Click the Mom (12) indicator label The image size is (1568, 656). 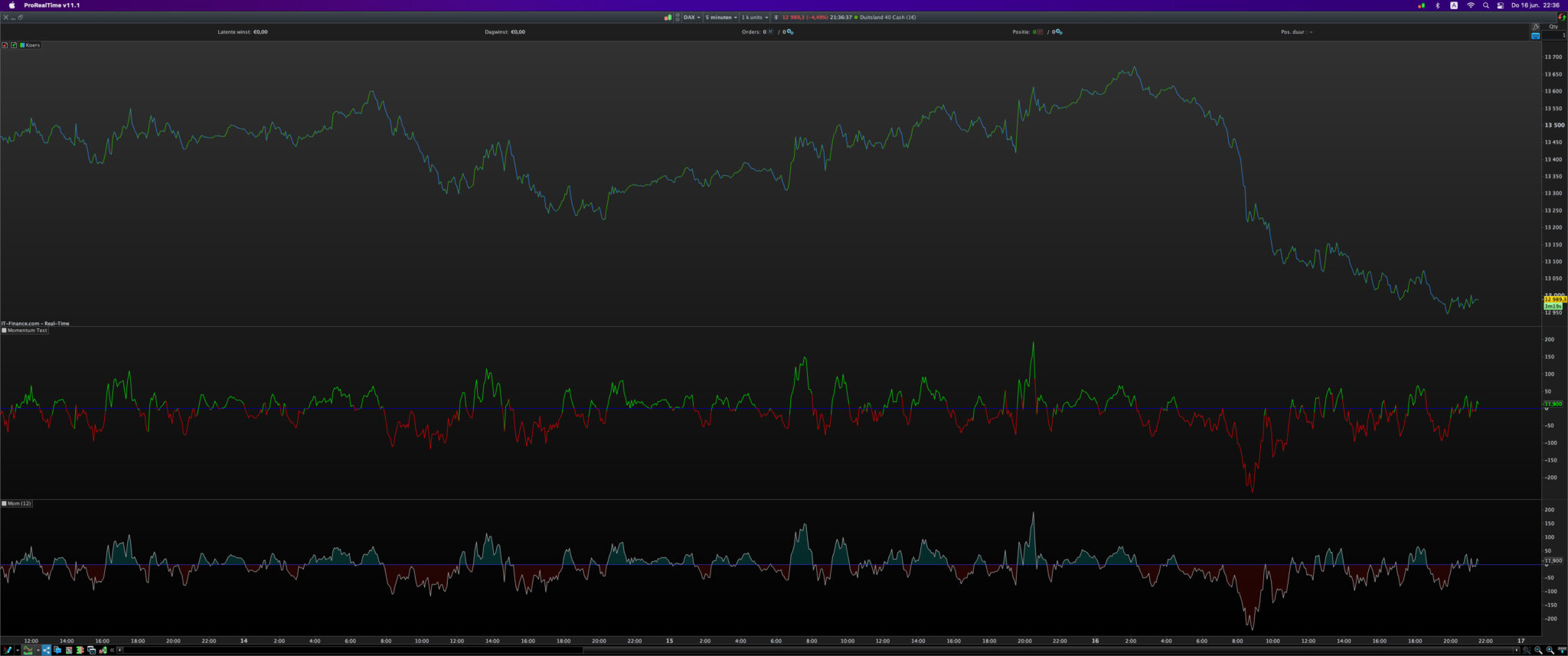point(18,504)
